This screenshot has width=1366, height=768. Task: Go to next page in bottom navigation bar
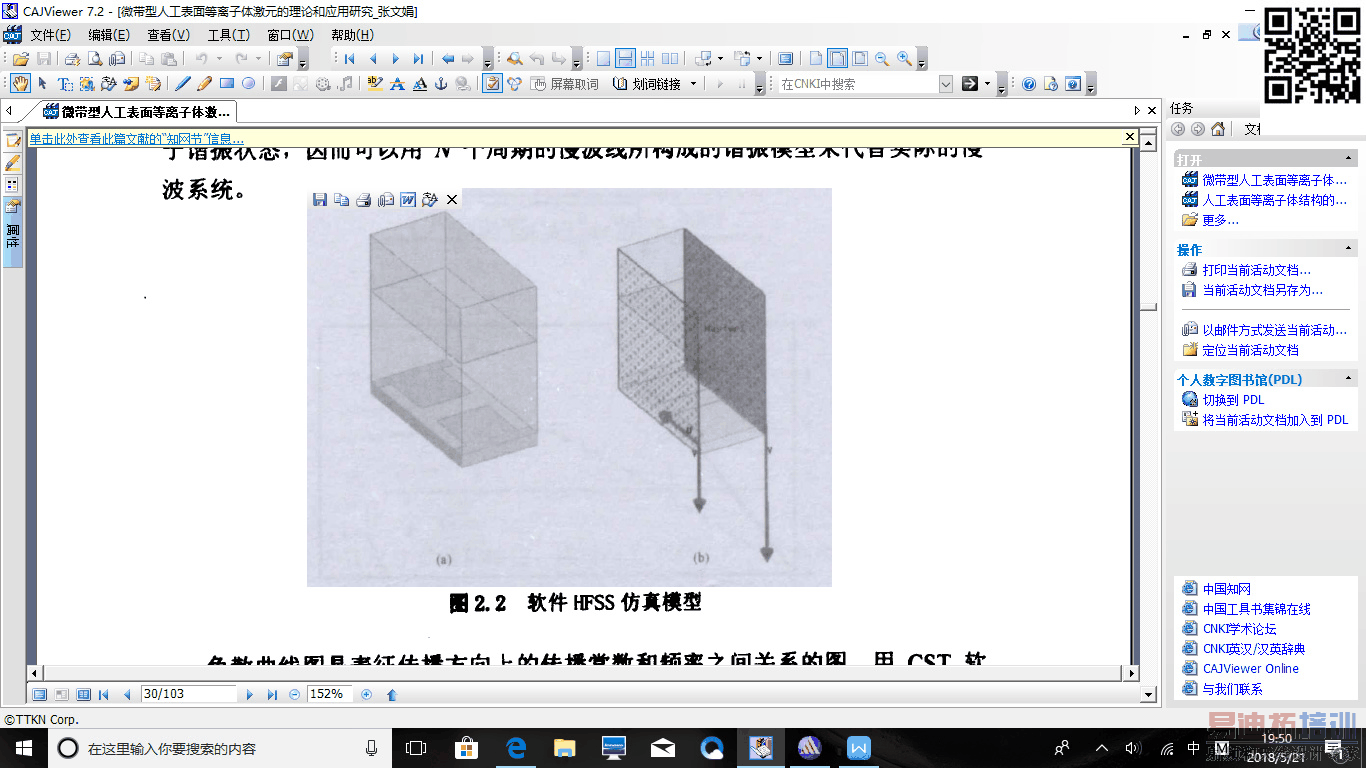click(249, 694)
